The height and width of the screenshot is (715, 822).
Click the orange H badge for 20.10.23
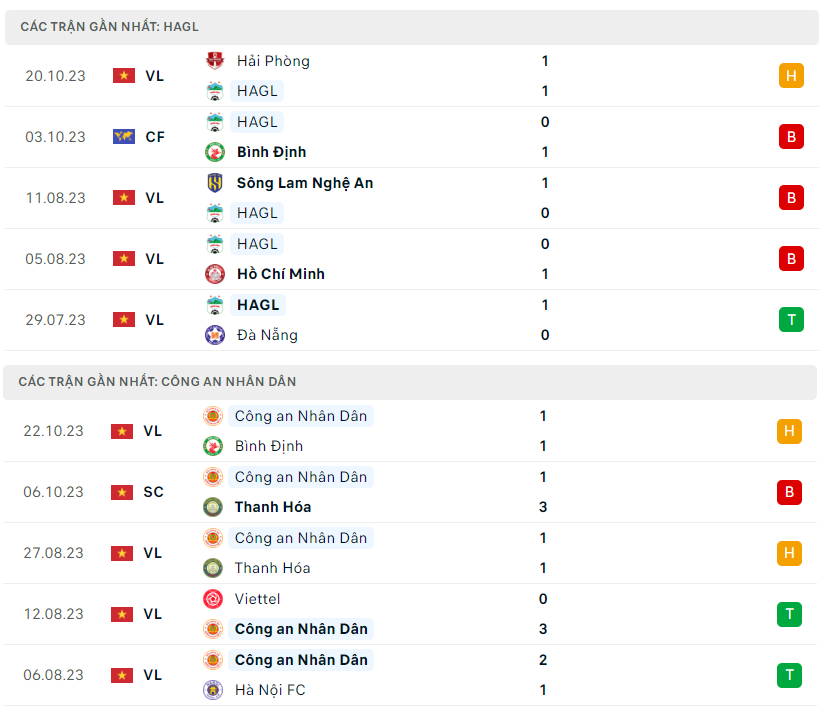tap(791, 75)
